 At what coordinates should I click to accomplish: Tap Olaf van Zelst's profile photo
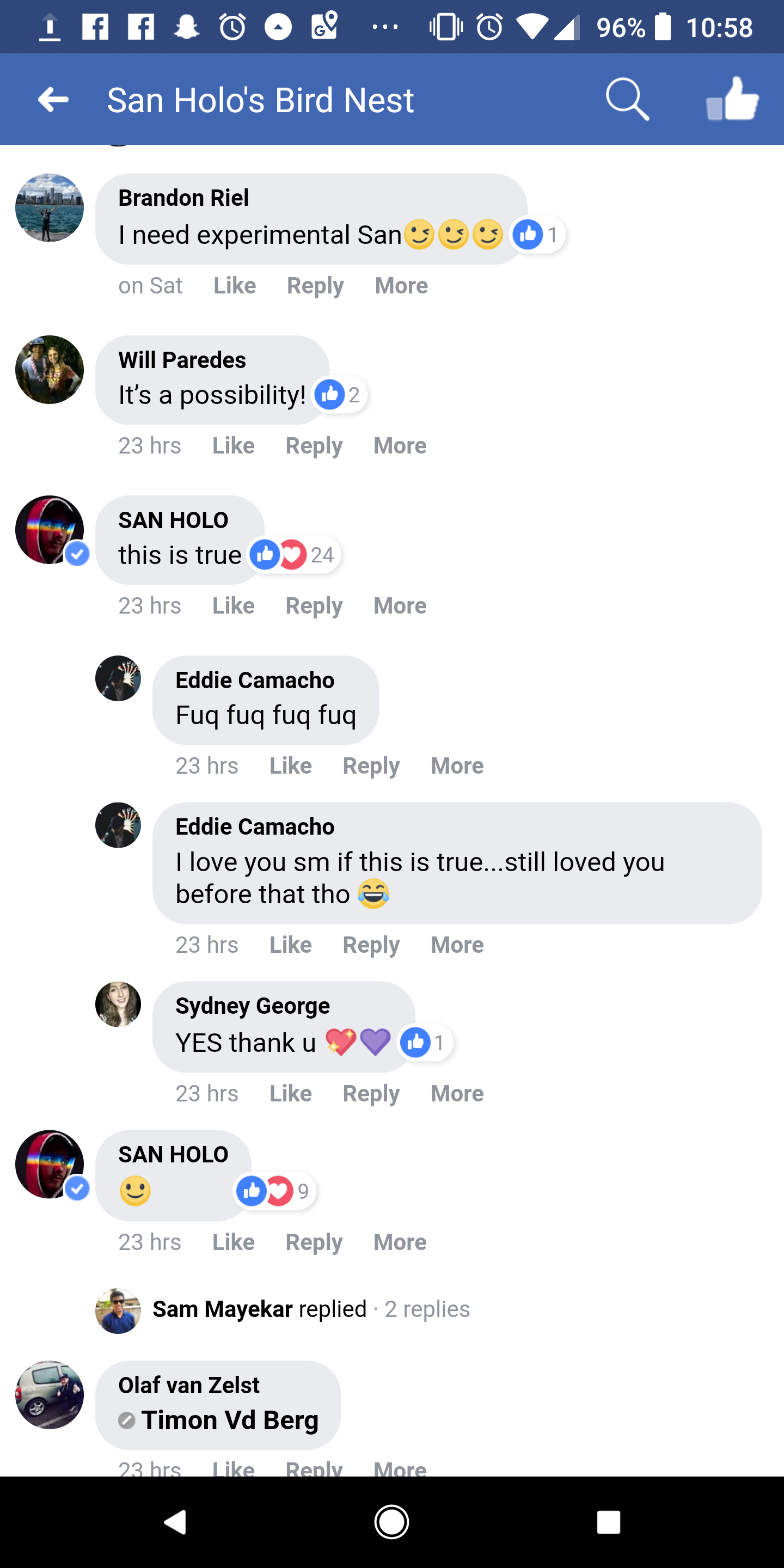50,1395
